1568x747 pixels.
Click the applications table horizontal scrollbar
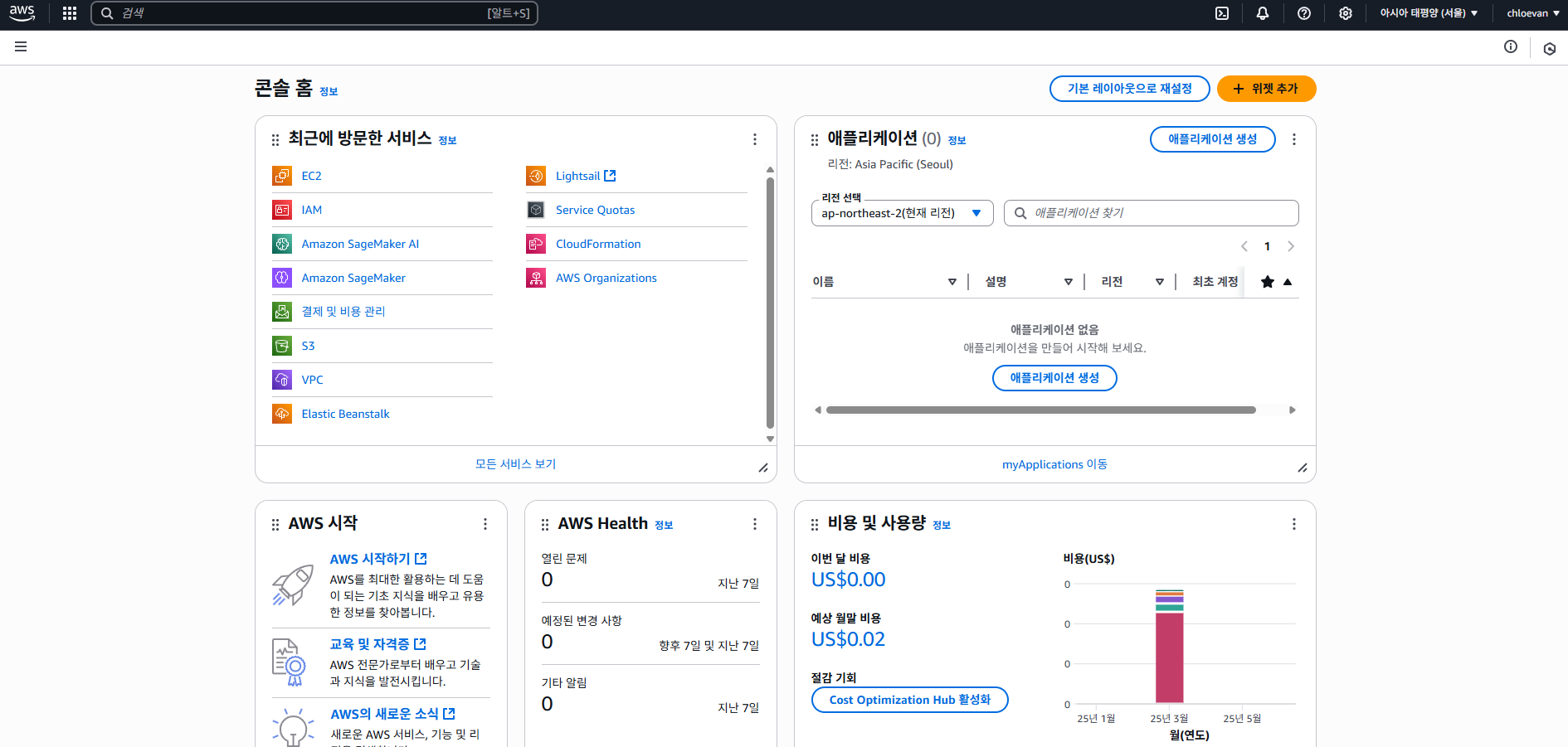(x=1040, y=410)
